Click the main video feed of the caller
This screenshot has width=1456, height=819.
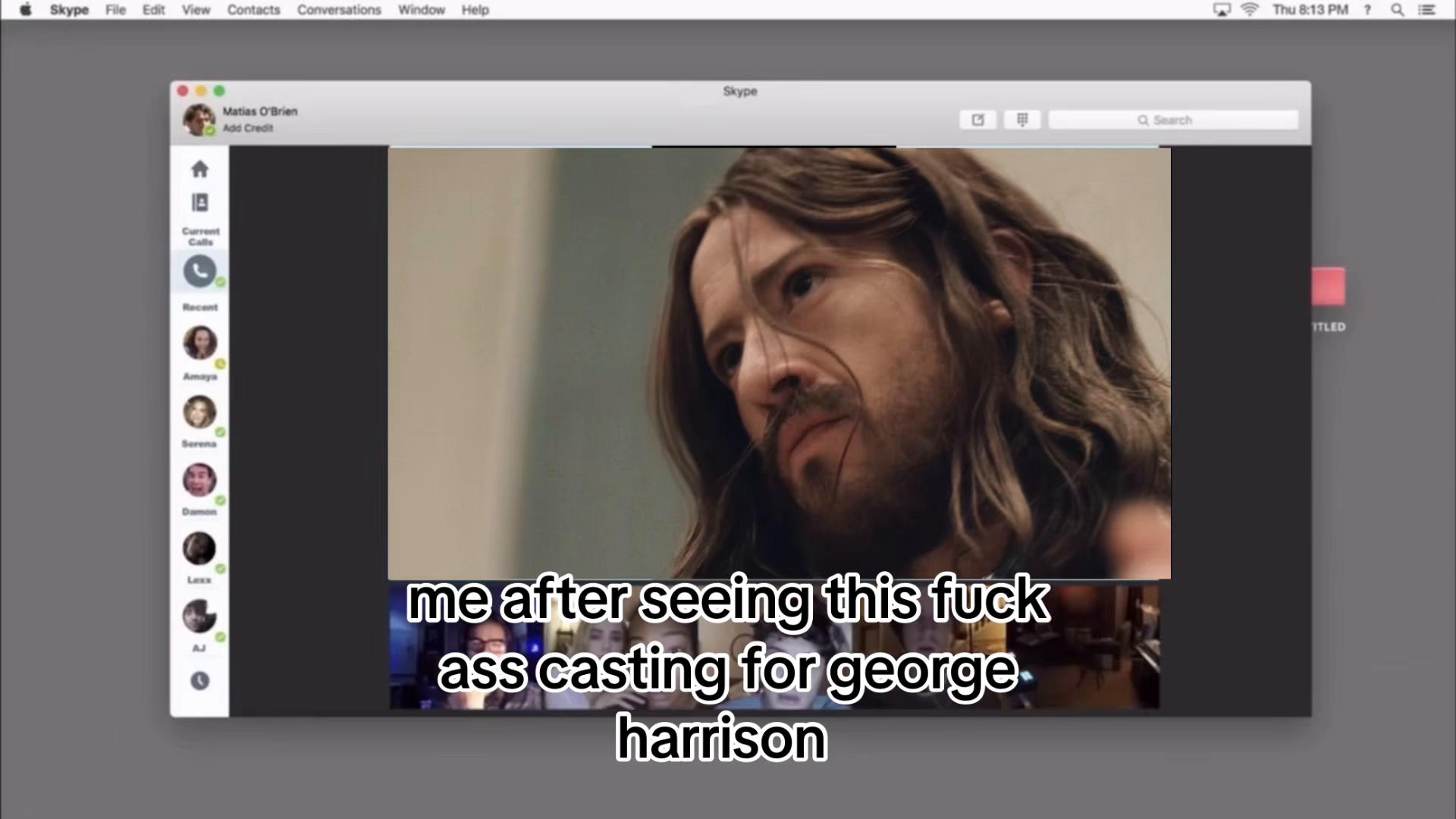tap(779, 363)
